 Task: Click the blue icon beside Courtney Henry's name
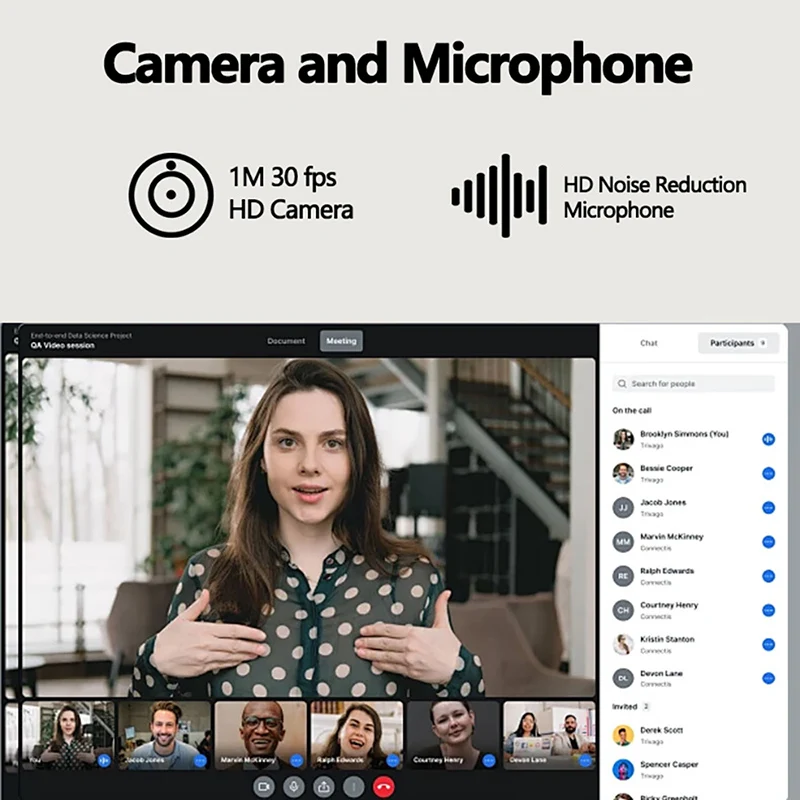coord(768,610)
